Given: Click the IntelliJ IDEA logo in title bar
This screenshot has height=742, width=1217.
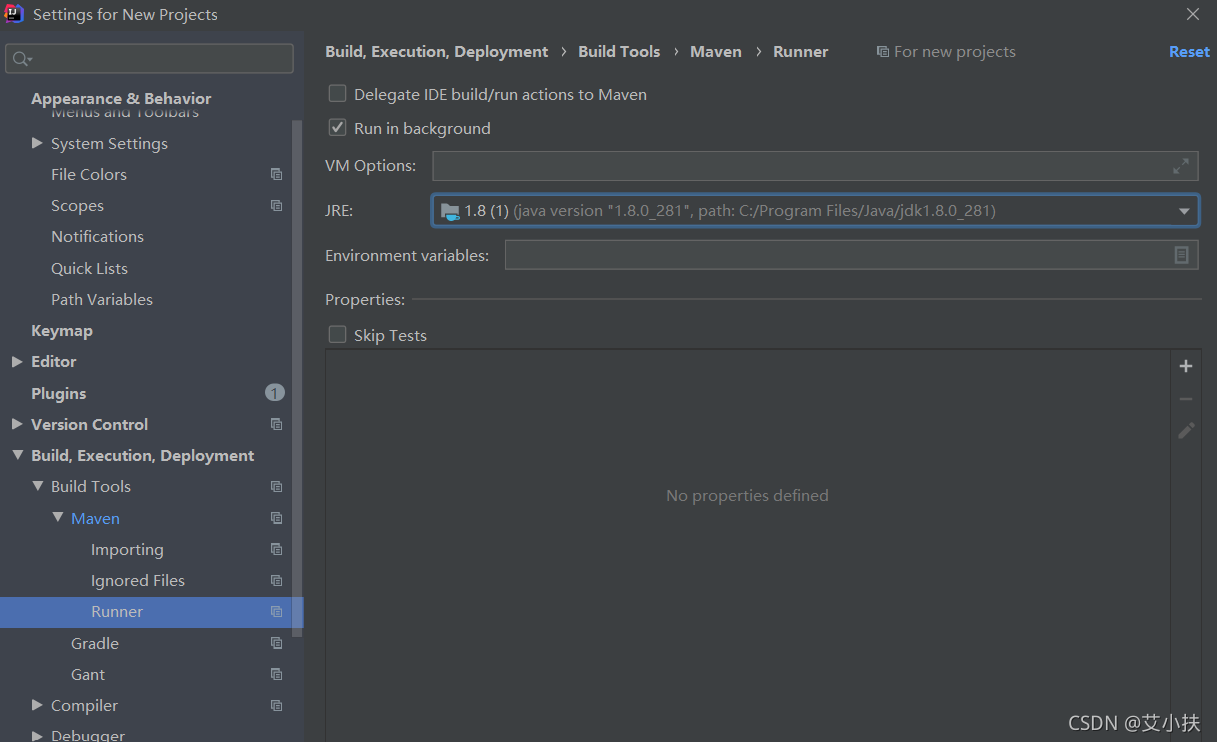Looking at the screenshot, I should point(14,14).
